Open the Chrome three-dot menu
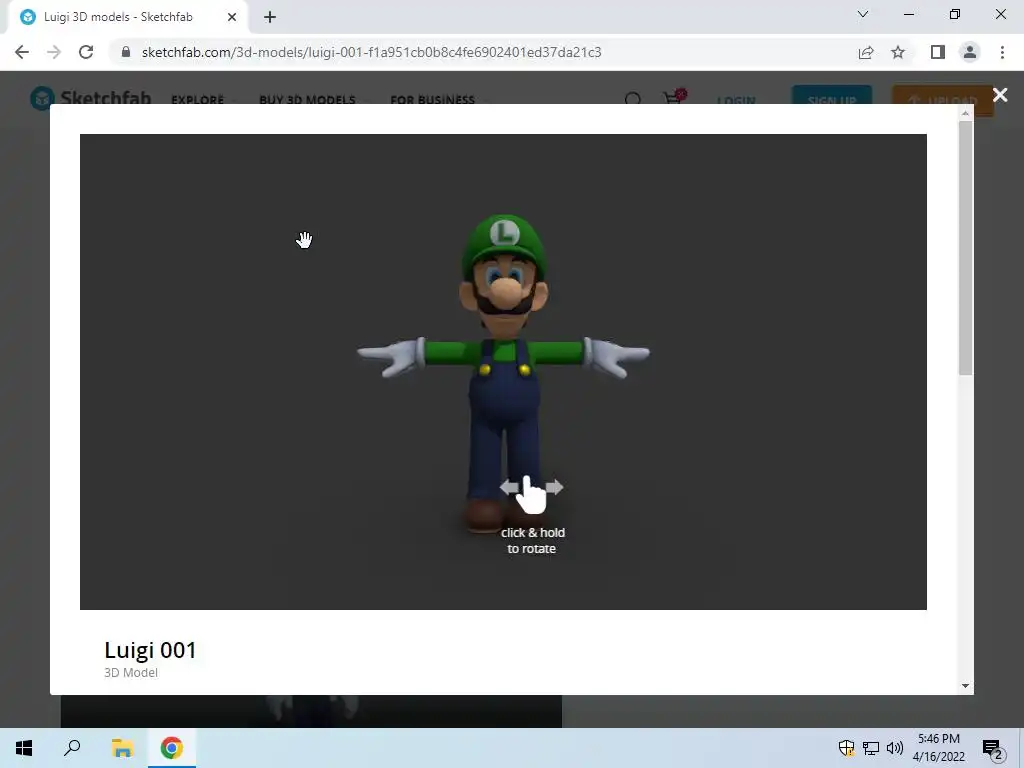Viewport: 1024px width, 768px height. tap(1002, 52)
